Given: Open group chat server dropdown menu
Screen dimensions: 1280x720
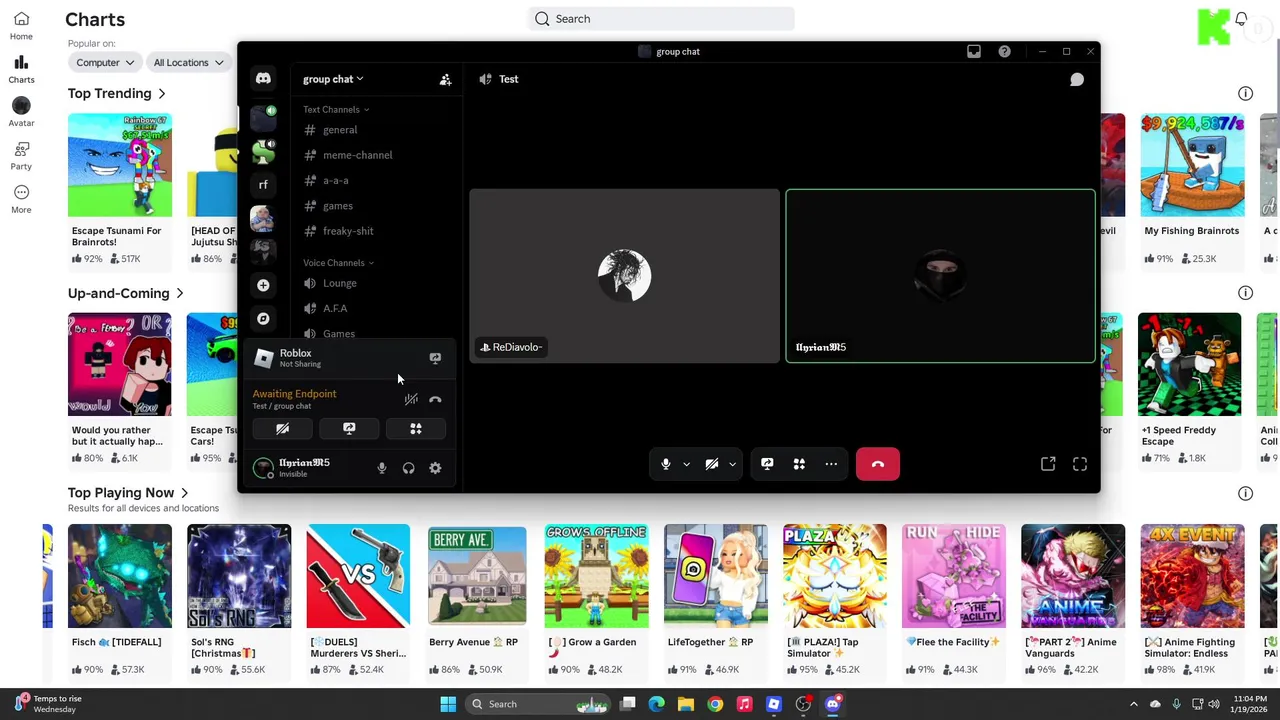Looking at the screenshot, I should (x=333, y=79).
